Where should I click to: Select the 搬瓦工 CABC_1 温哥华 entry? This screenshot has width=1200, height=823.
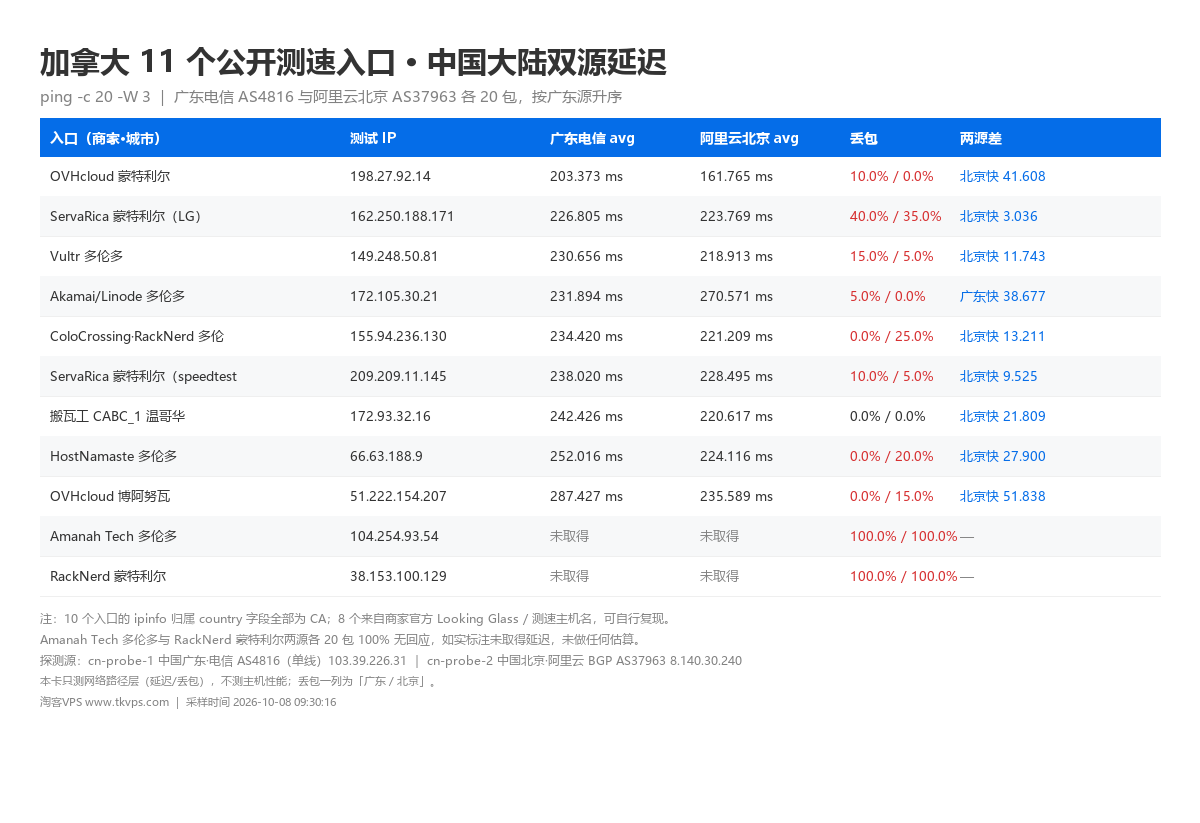pos(117,416)
